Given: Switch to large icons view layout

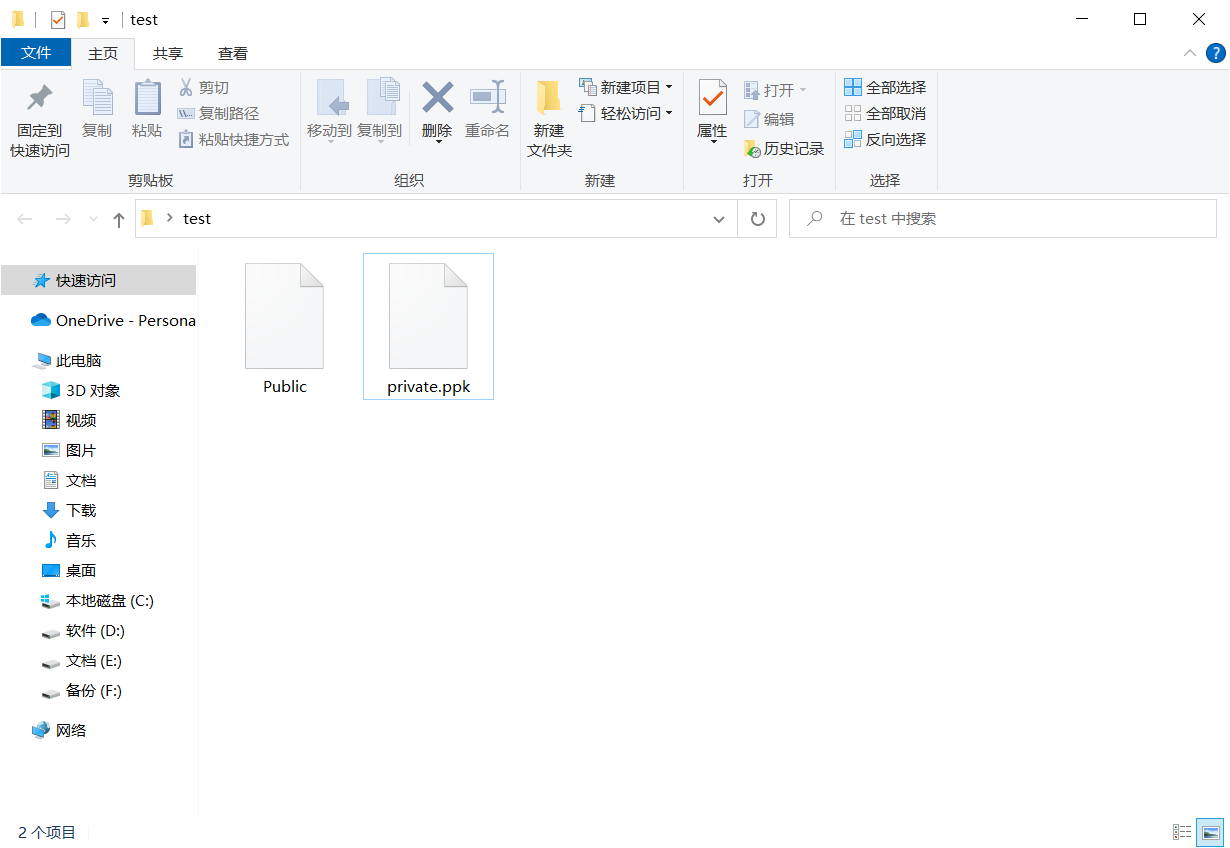Looking at the screenshot, I should [x=1211, y=832].
